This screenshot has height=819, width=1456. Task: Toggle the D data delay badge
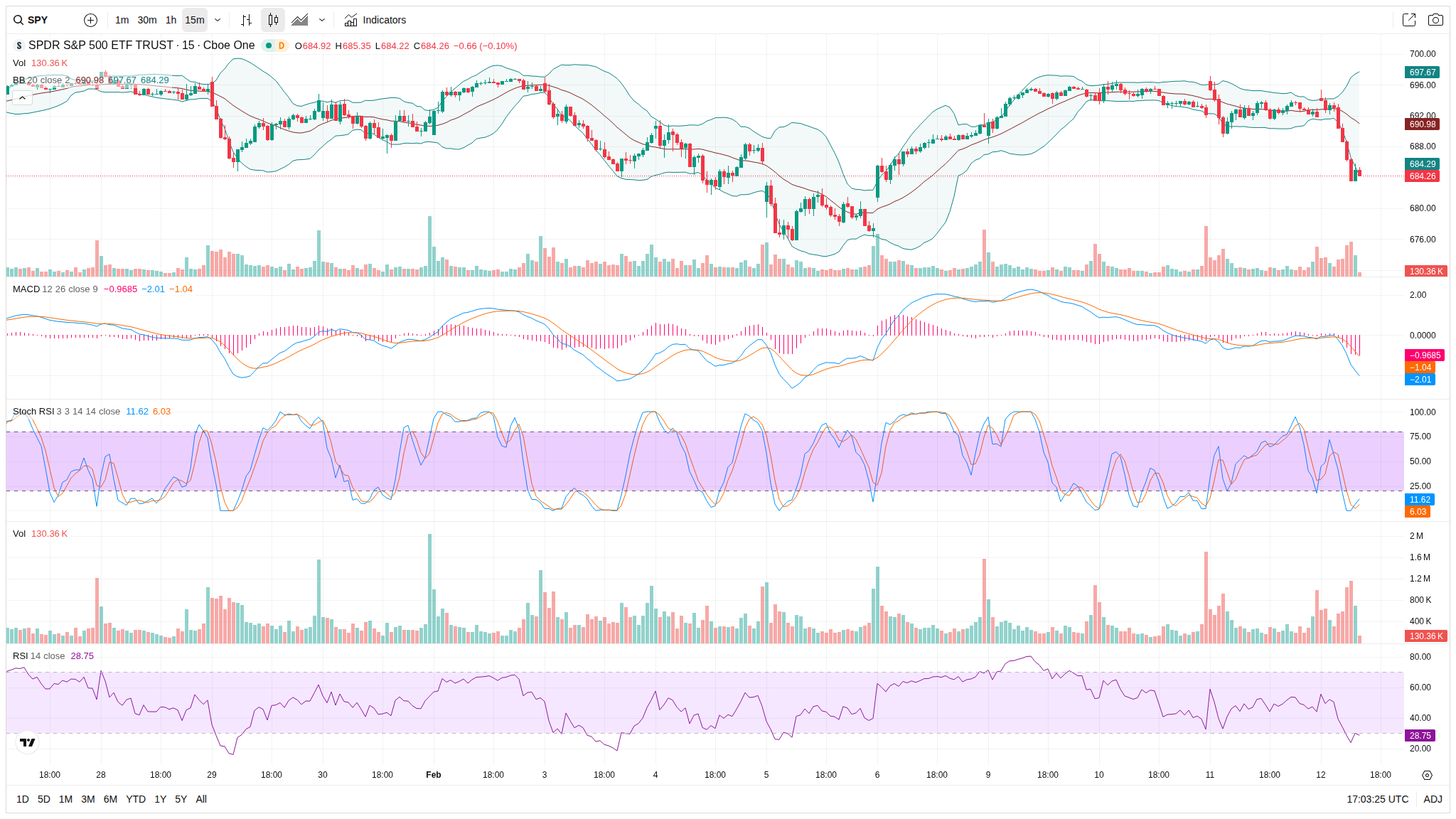point(282,45)
